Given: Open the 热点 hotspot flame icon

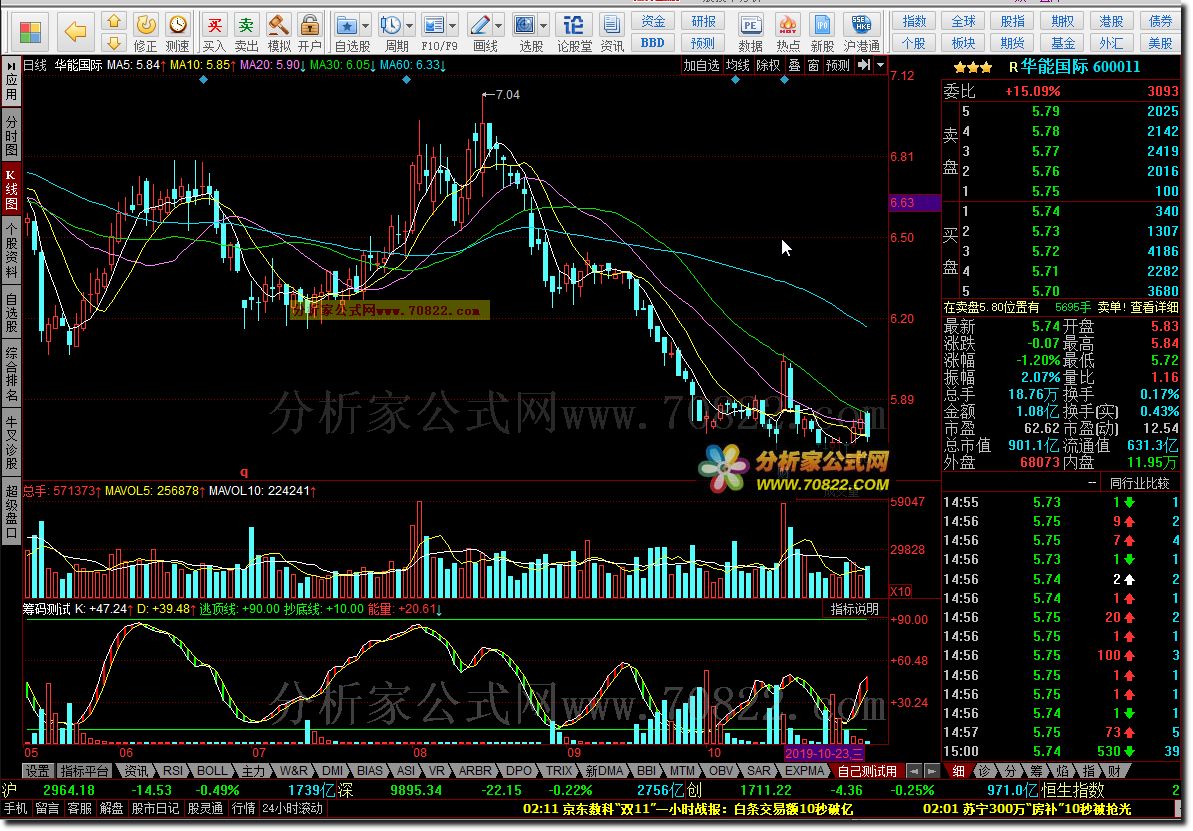Looking at the screenshot, I should click(x=787, y=33).
